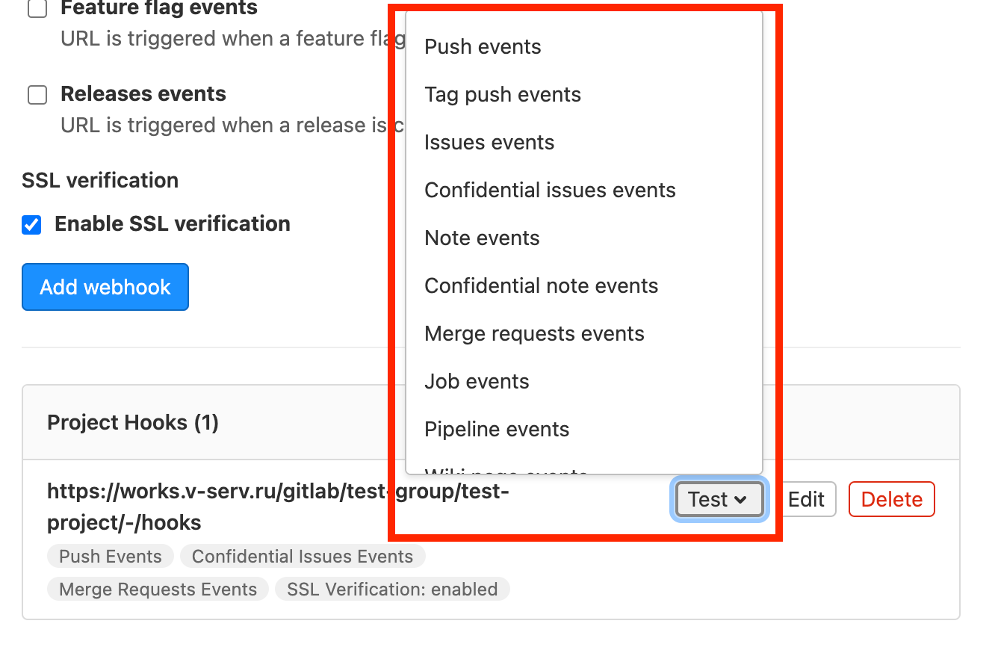999x662 pixels.
Task: Click the Add webhook button
Action: [105, 287]
